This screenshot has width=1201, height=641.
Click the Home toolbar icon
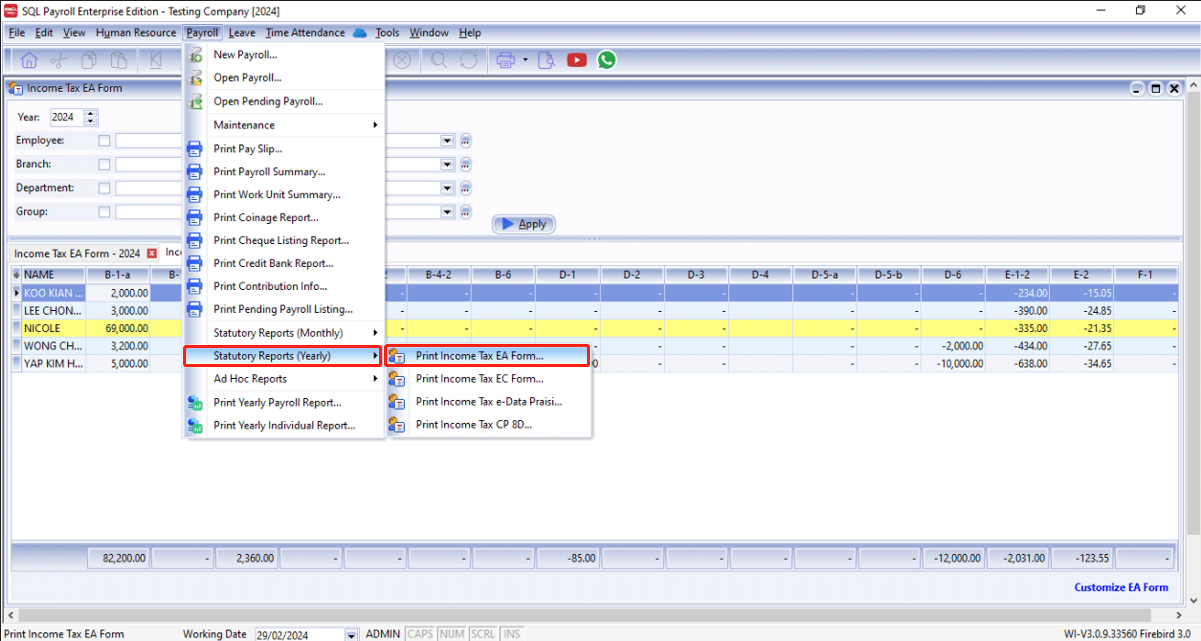[x=28, y=60]
